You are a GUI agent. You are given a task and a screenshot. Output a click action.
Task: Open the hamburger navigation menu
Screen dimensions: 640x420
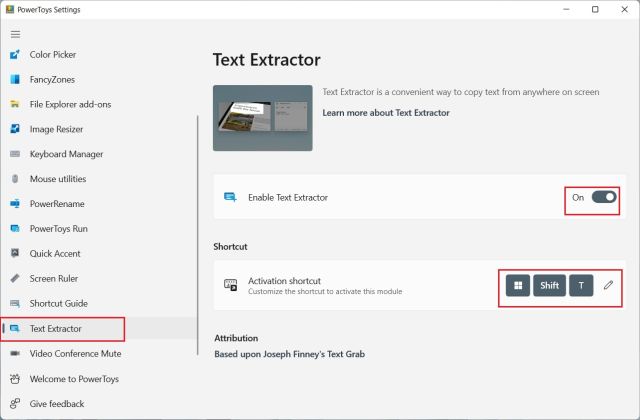tap(15, 34)
